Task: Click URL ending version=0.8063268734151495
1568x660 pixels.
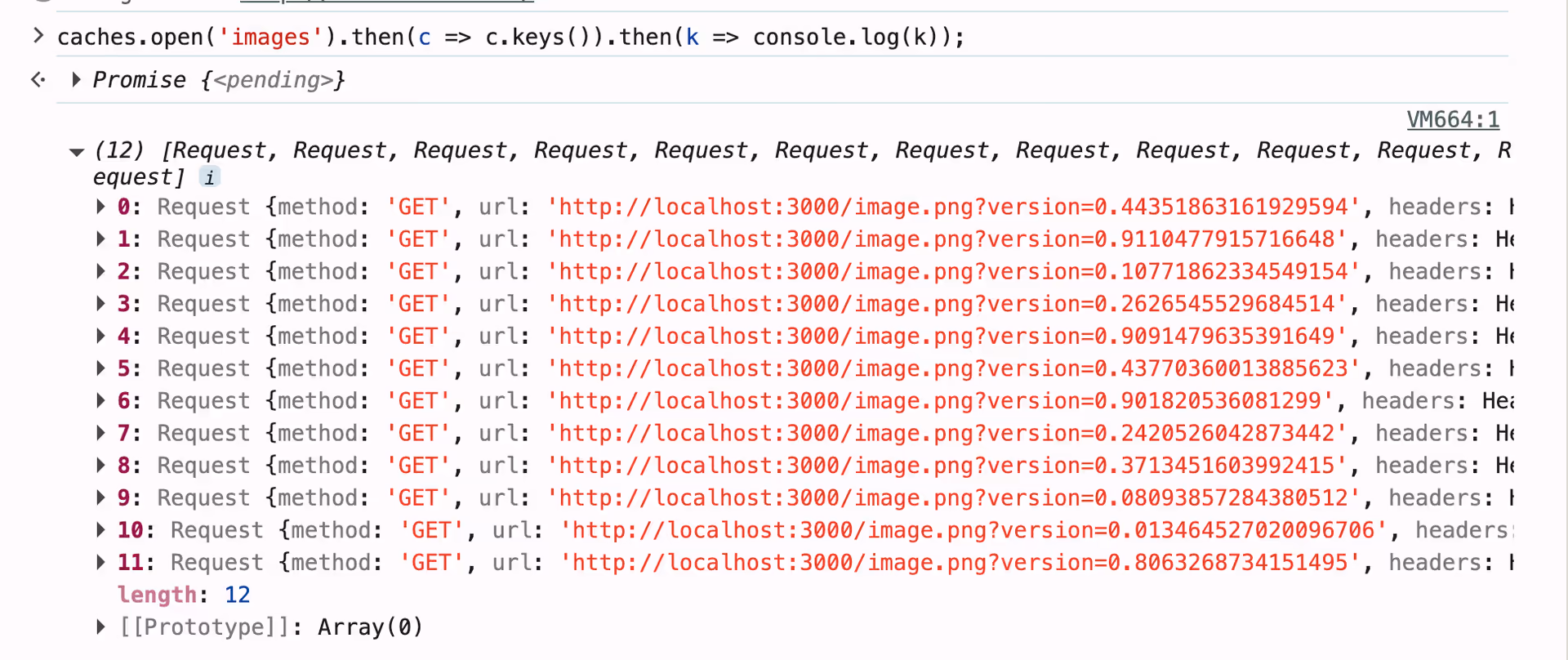Action: (x=960, y=563)
